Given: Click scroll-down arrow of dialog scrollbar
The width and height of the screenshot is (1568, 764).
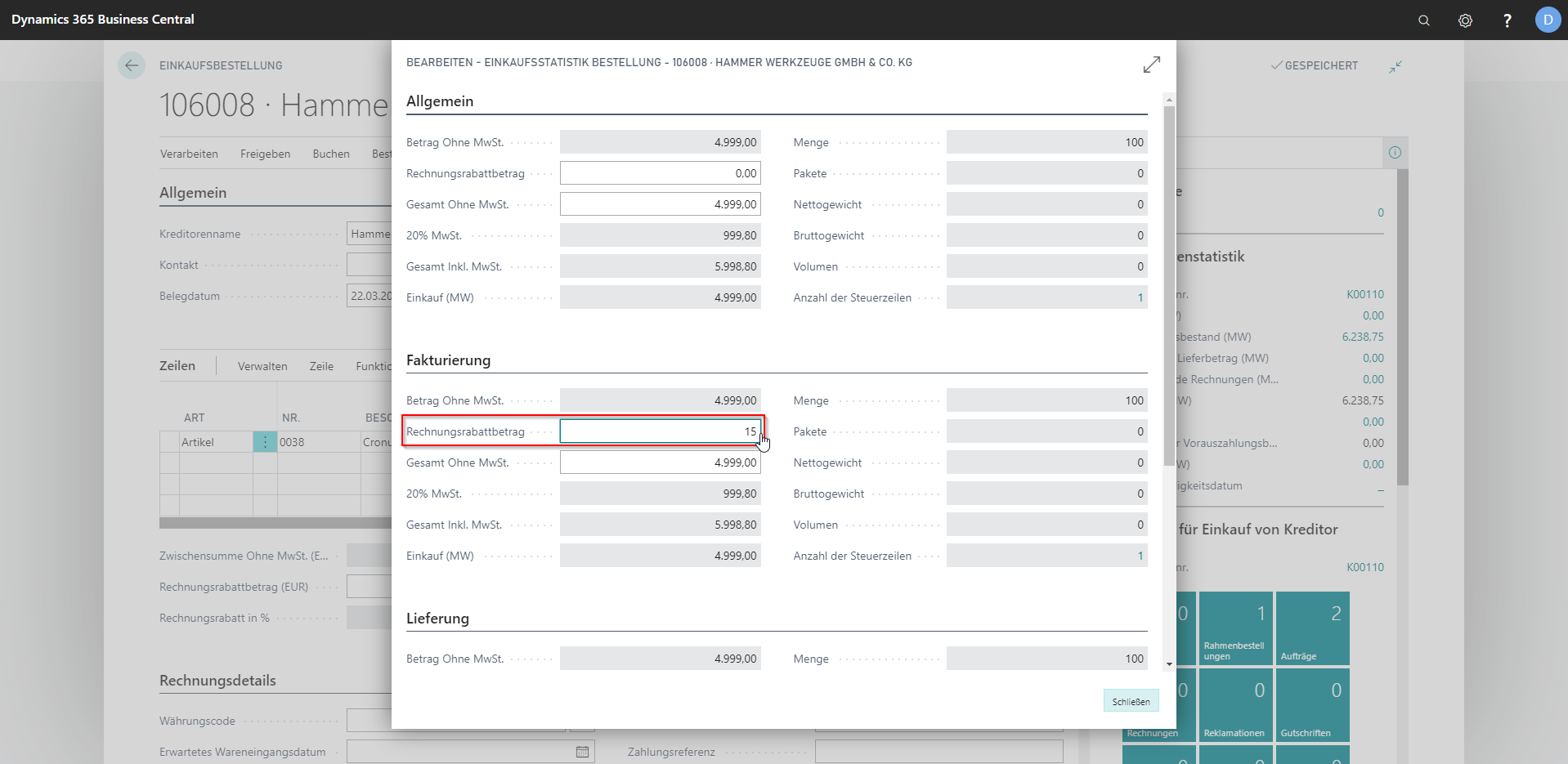Looking at the screenshot, I should click(1169, 664).
